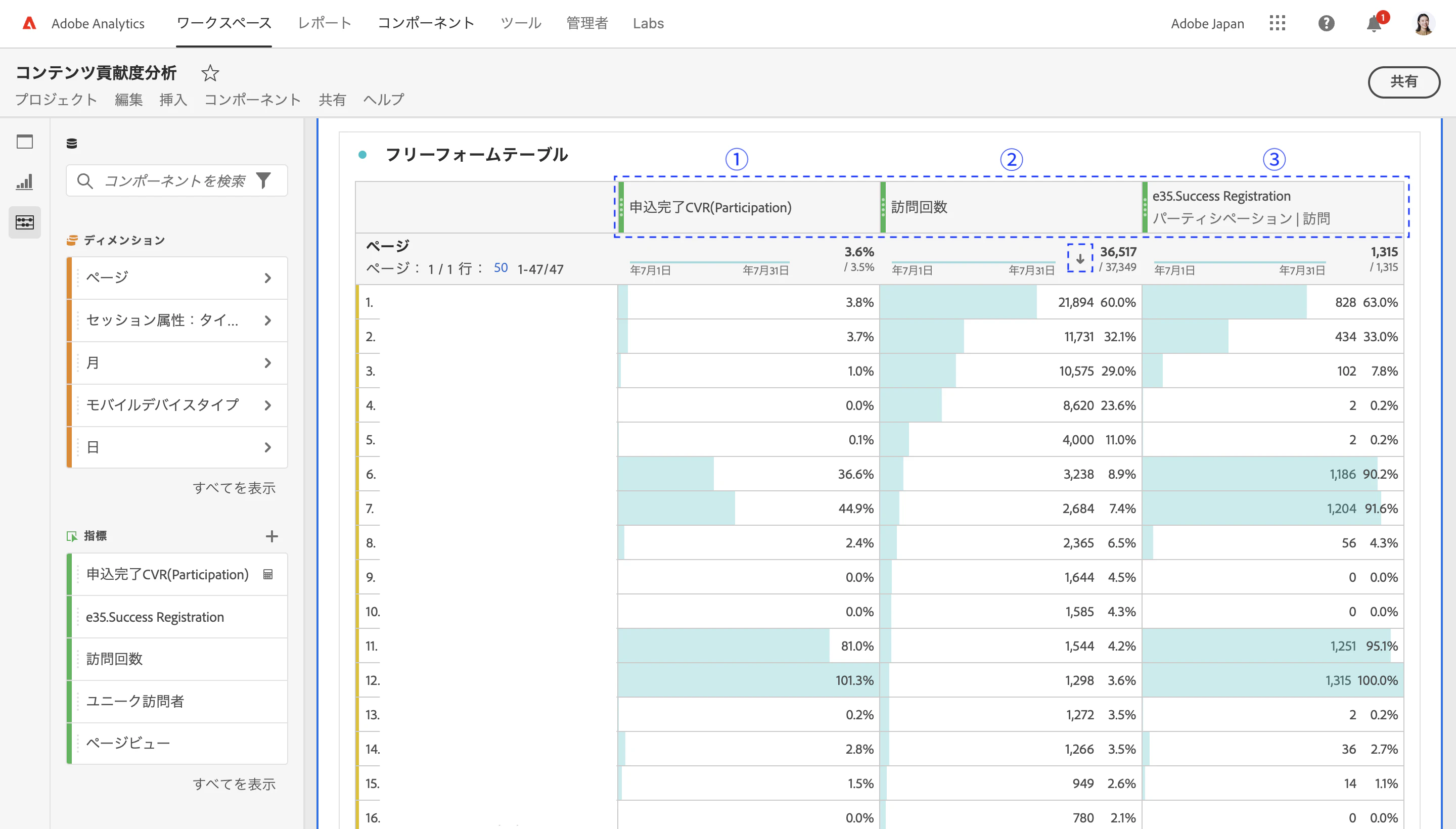1456x829 pixels.
Task: Click row number 16. in table
Action: 373,818
